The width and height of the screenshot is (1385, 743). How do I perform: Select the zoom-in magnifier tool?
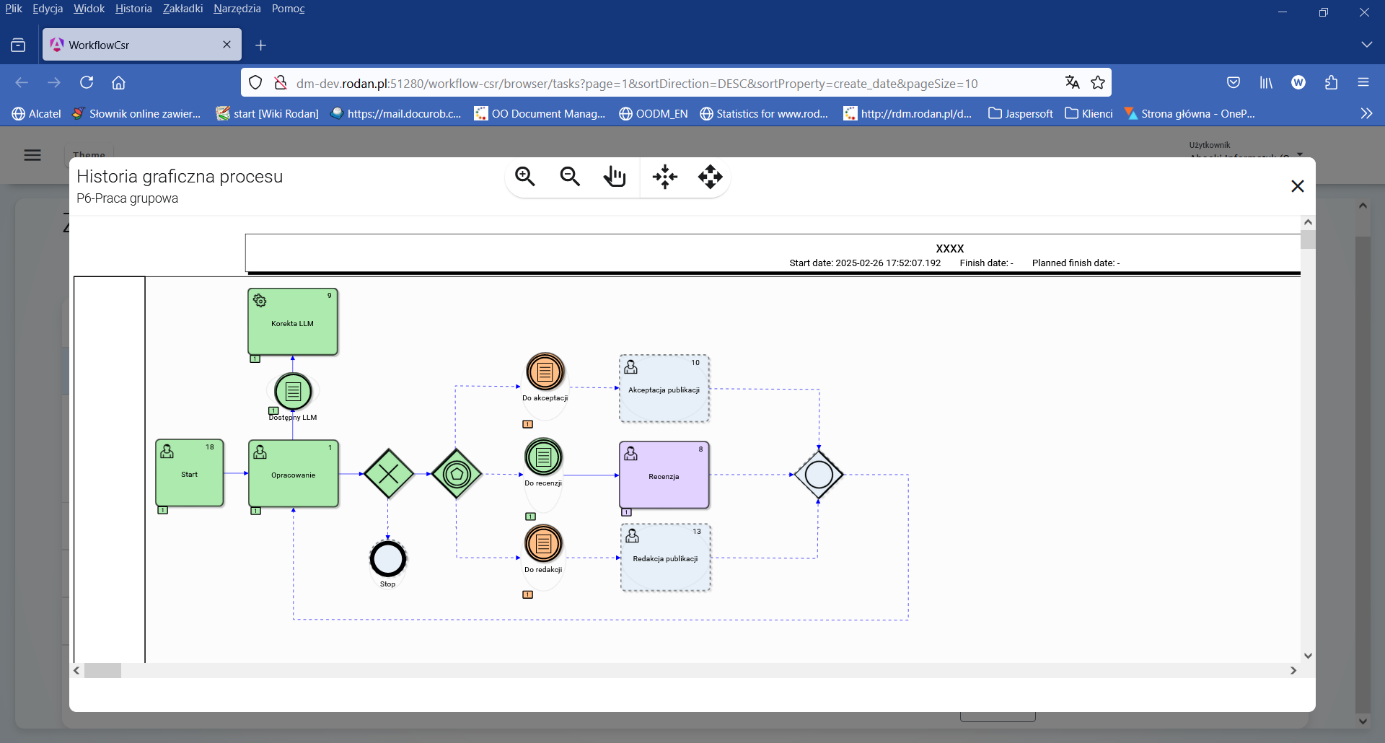(525, 176)
